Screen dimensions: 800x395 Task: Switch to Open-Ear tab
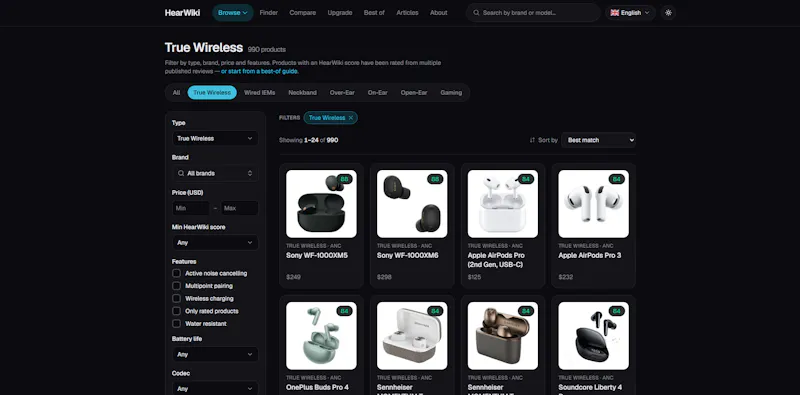point(414,93)
